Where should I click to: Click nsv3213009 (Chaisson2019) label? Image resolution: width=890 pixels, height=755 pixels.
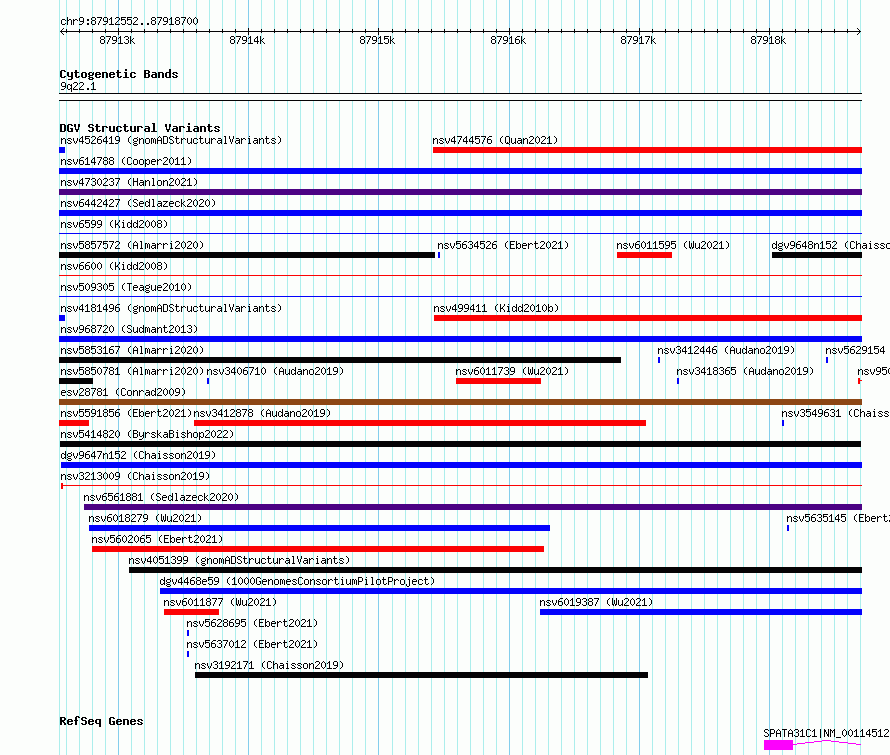(x=135, y=476)
